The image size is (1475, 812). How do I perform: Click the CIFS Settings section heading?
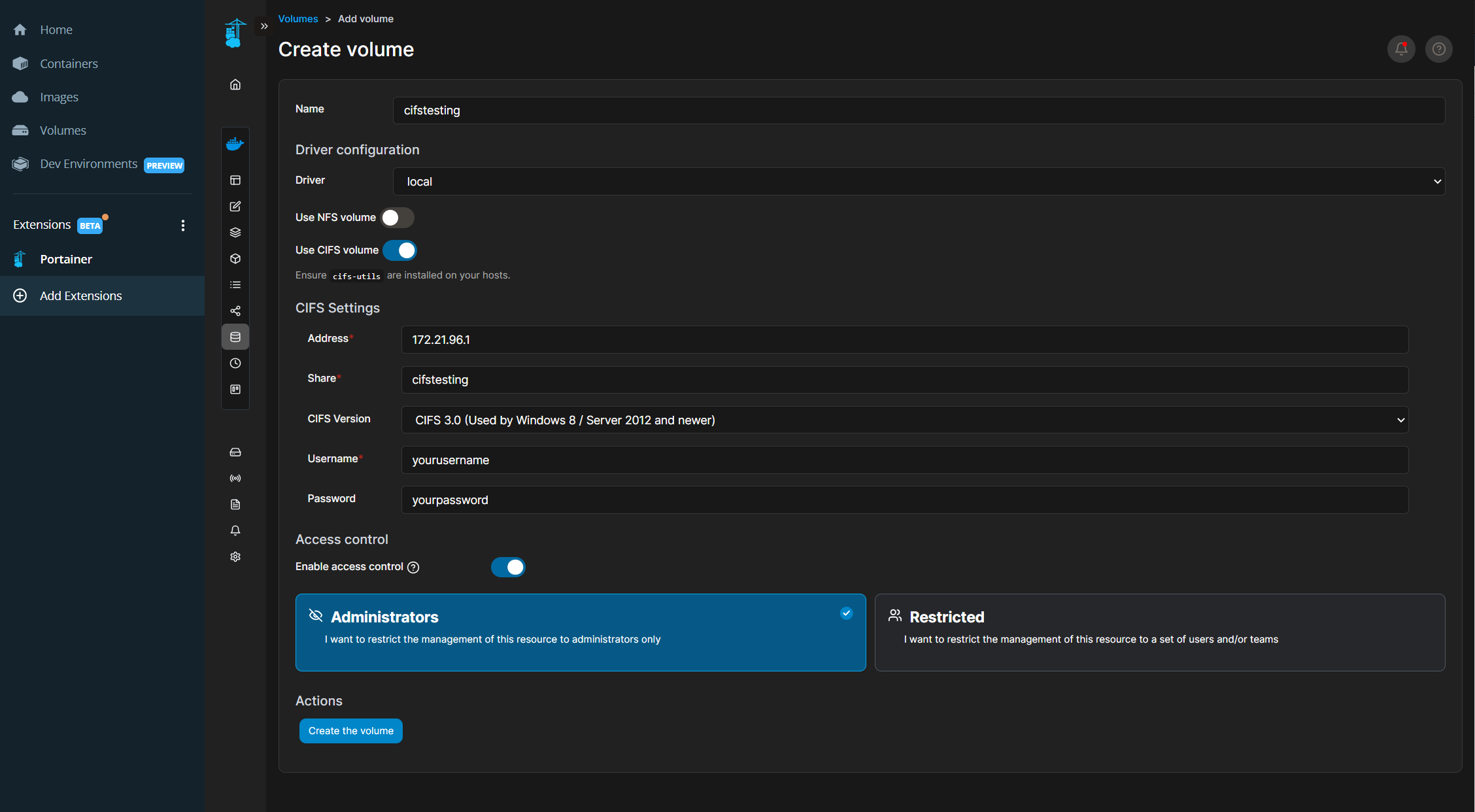[x=337, y=308]
